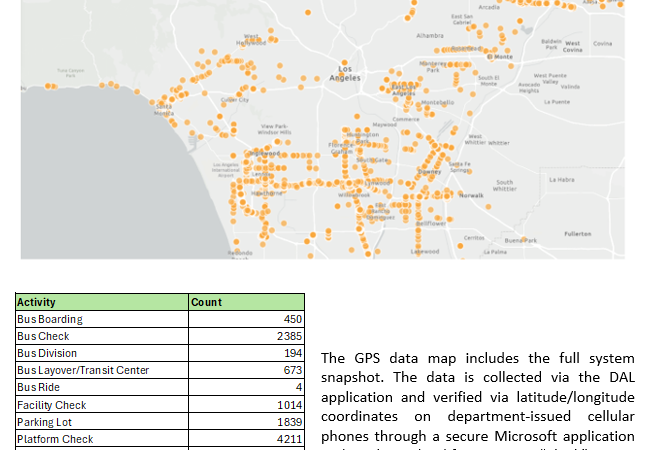
Task: Click the La Habra map label
Action: point(561,180)
